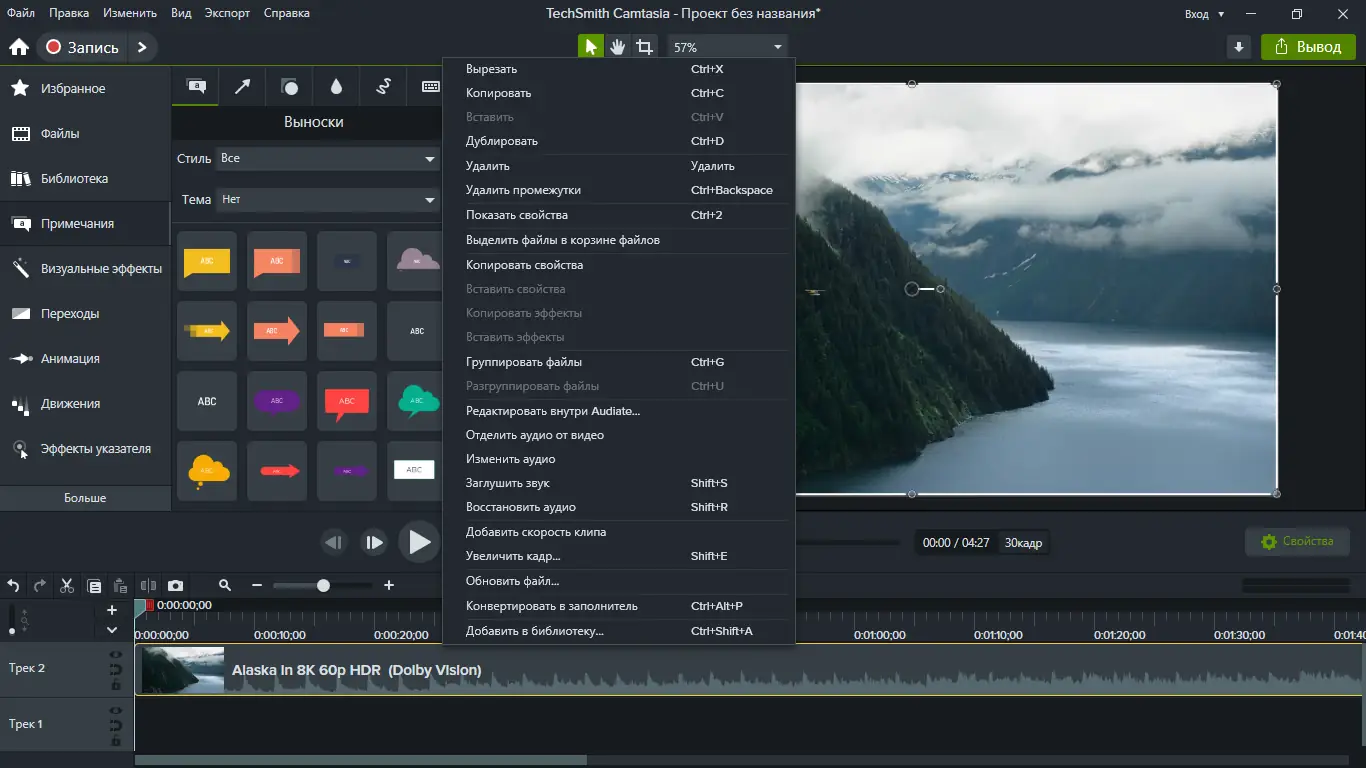The image size is (1366, 768).
Task: Open the Shapes annotations panel
Action: (x=288, y=86)
